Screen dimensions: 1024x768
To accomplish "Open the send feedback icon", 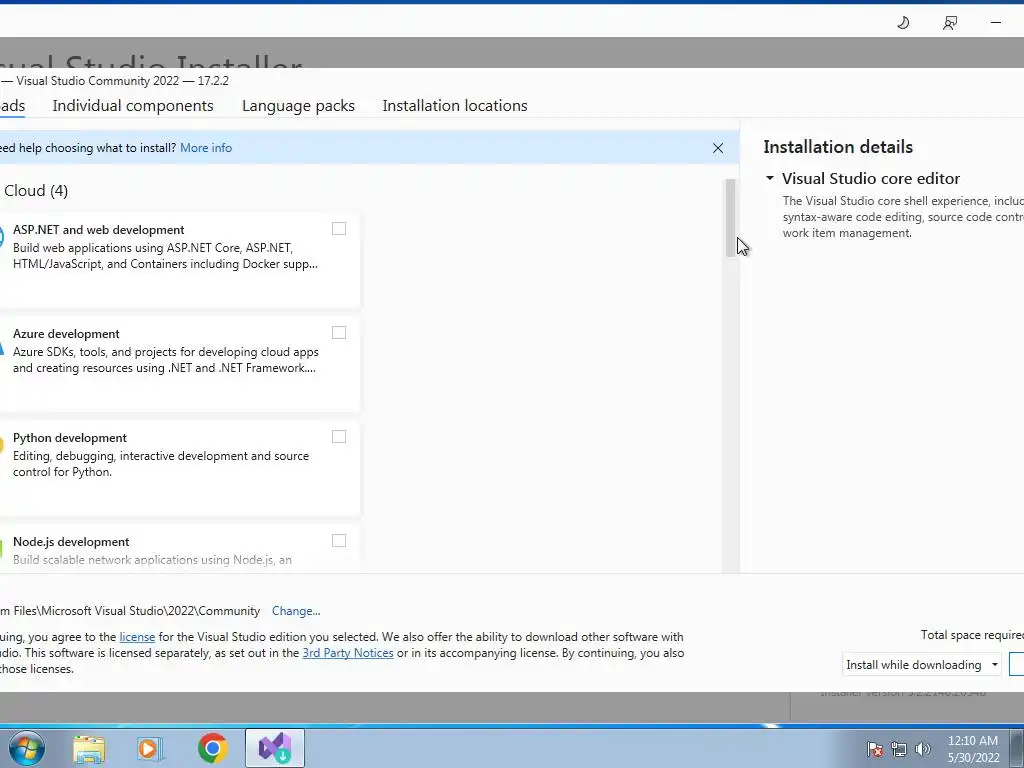I will coord(950,23).
